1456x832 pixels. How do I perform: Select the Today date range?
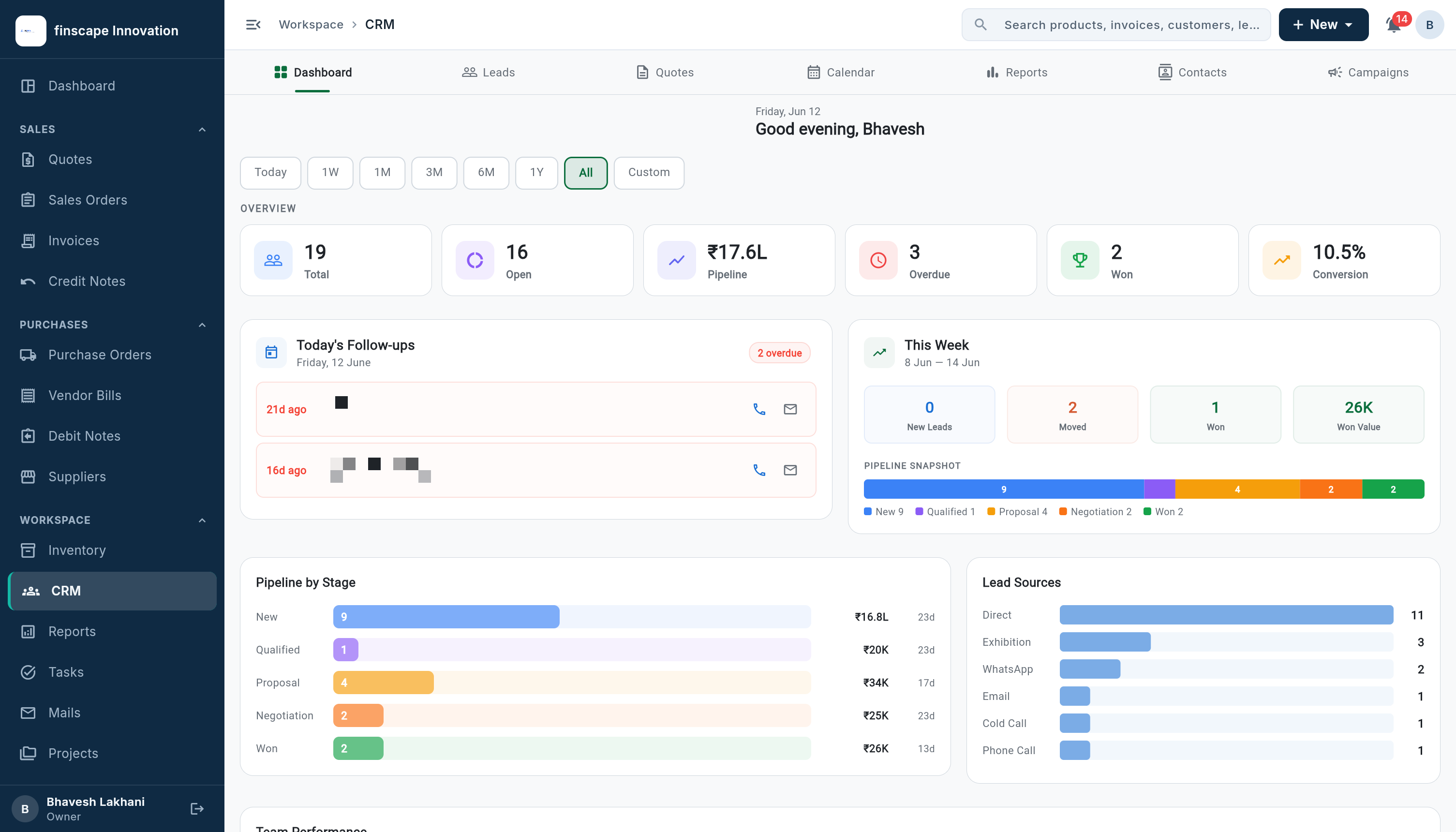(x=271, y=173)
